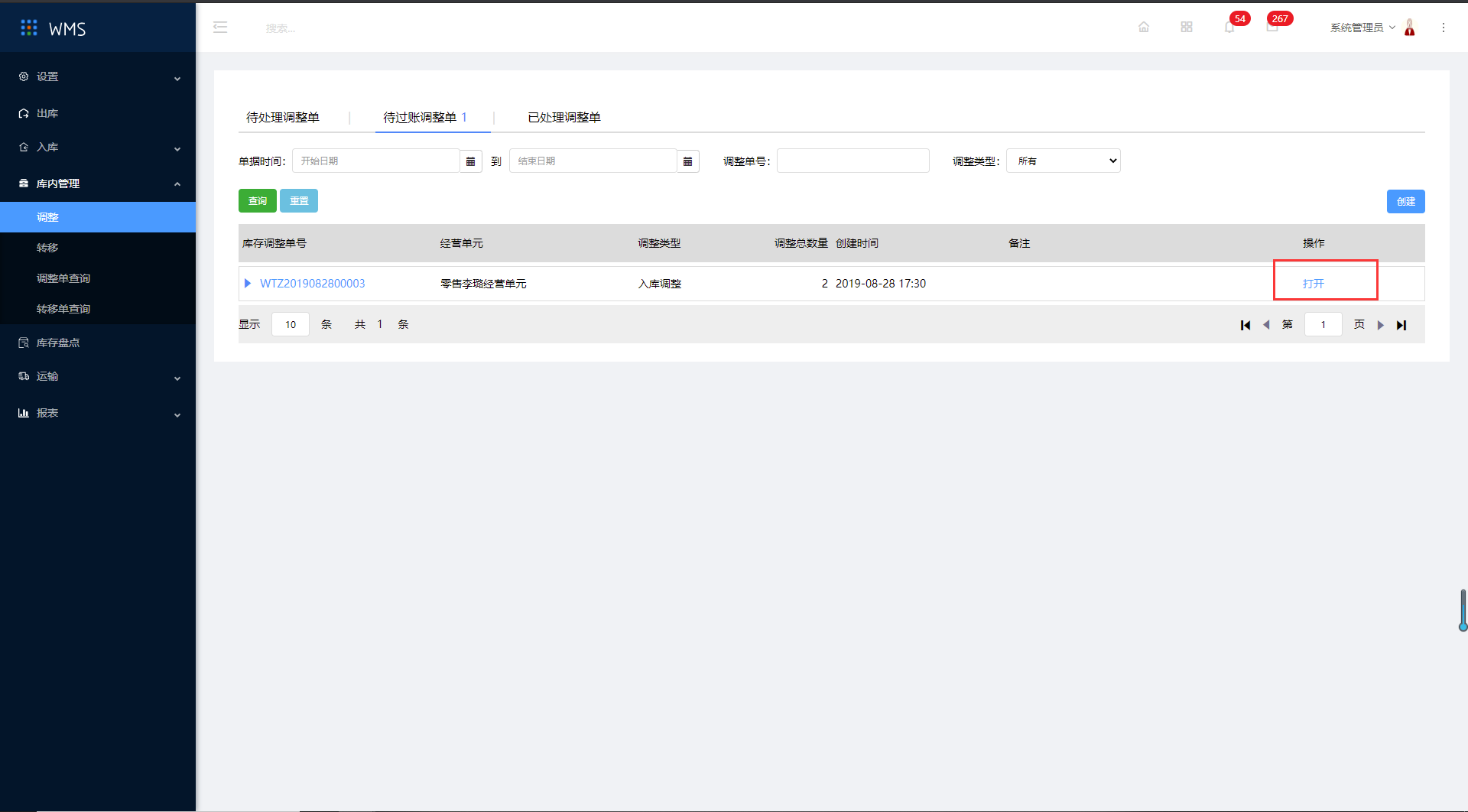Image resolution: width=1468 pixels, height=812 pixels.
Task: Expand the 运输 menu chevron
Action: pos(177,378)
